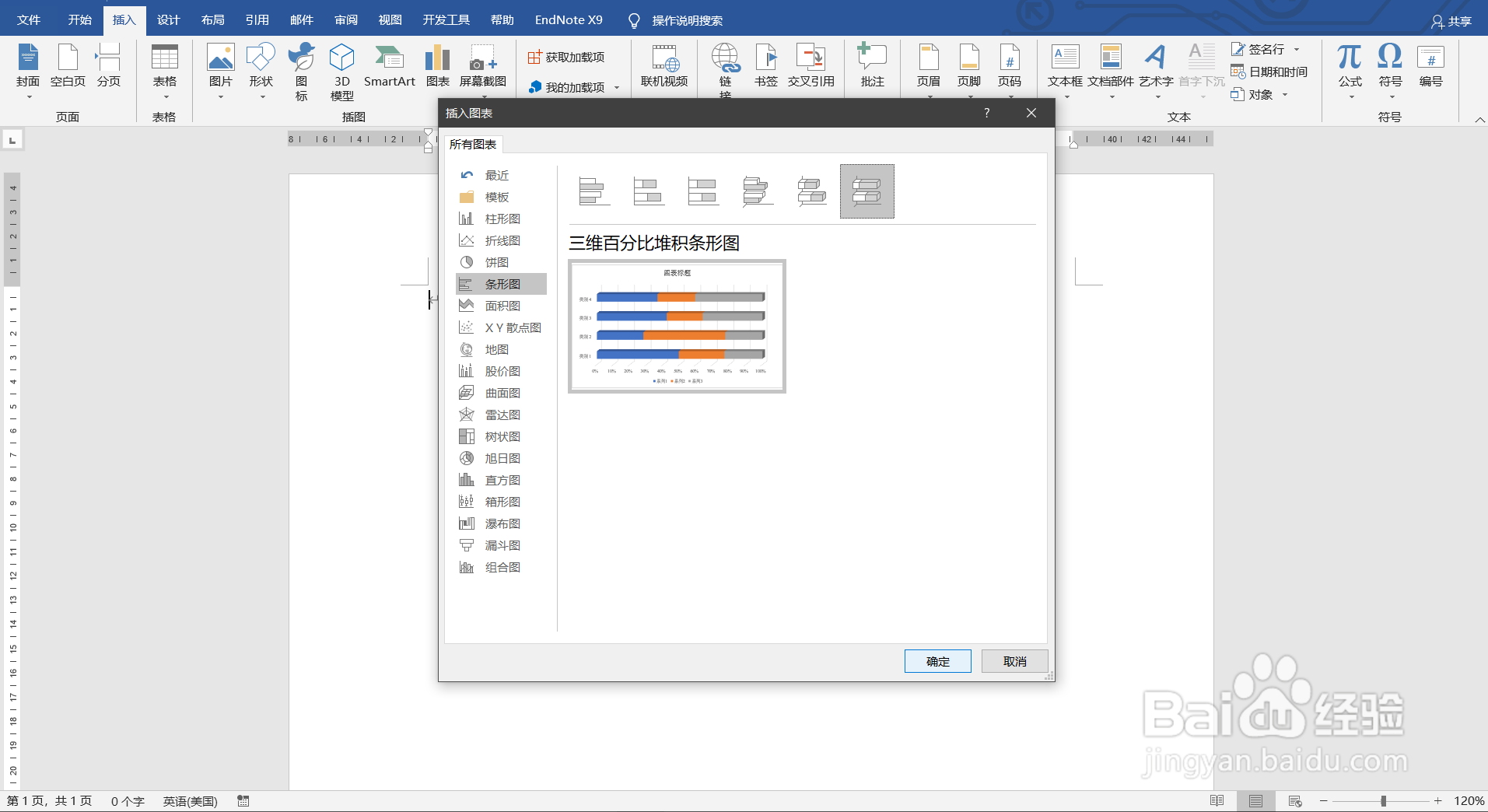Viewport: 1488px width, 812px height.
Task: Switch to the 开始 Home tab
Action: pos(79,19)
